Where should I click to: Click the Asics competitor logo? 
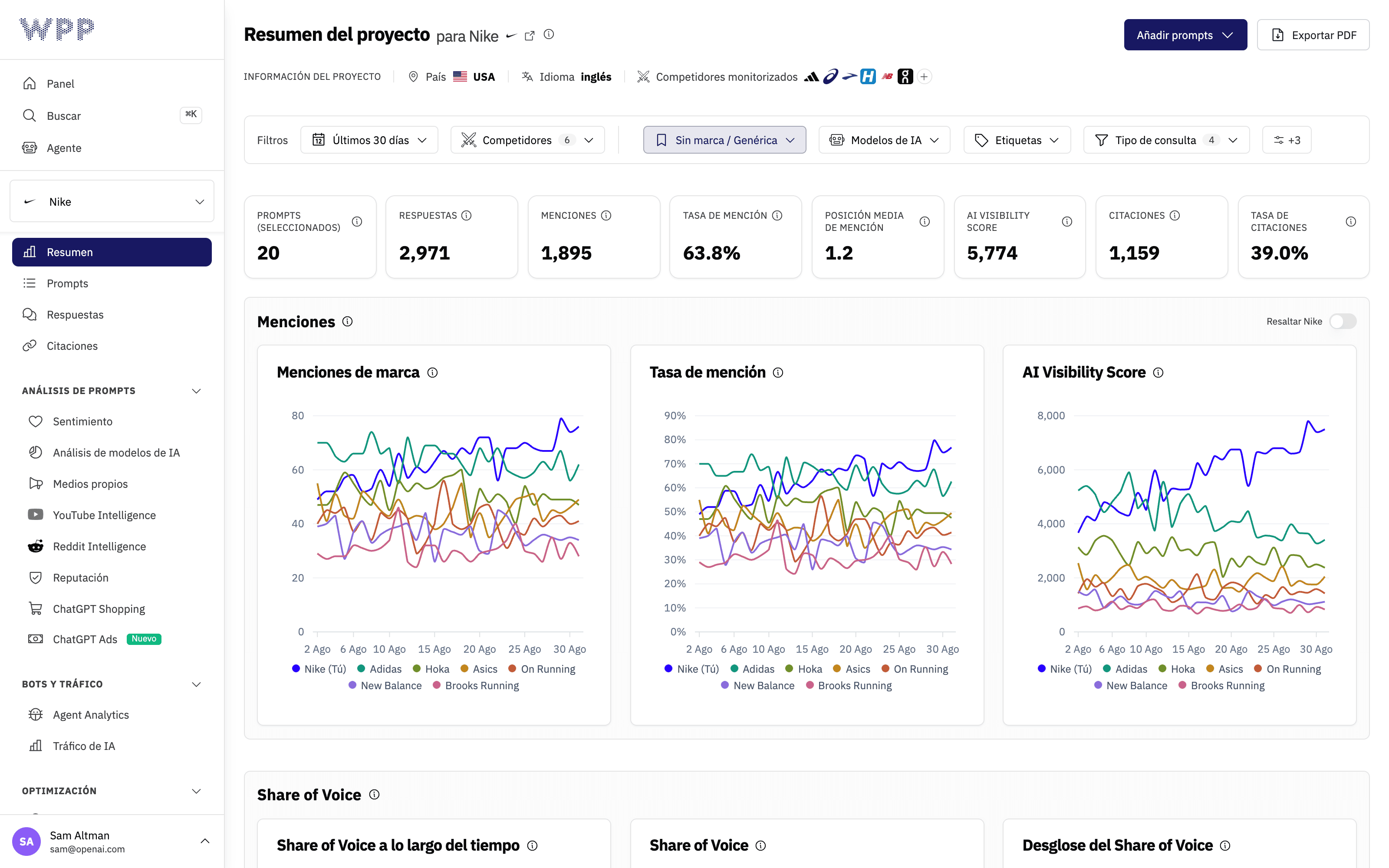830,76
